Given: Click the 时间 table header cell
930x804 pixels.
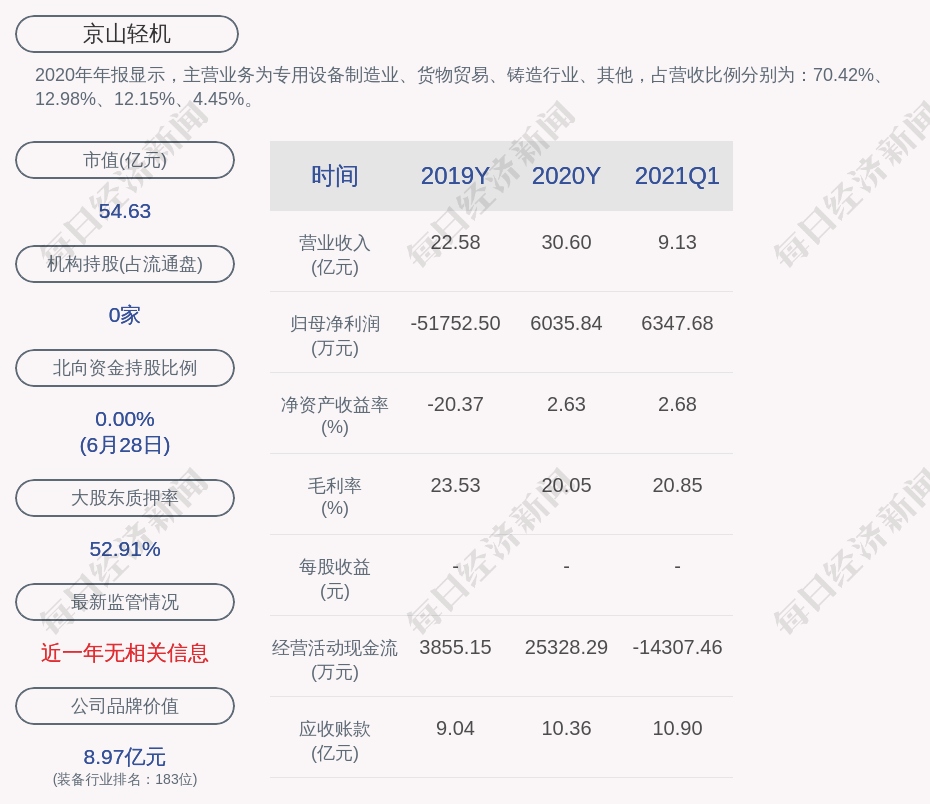Looking at the screenshot, I should [334, 176].
